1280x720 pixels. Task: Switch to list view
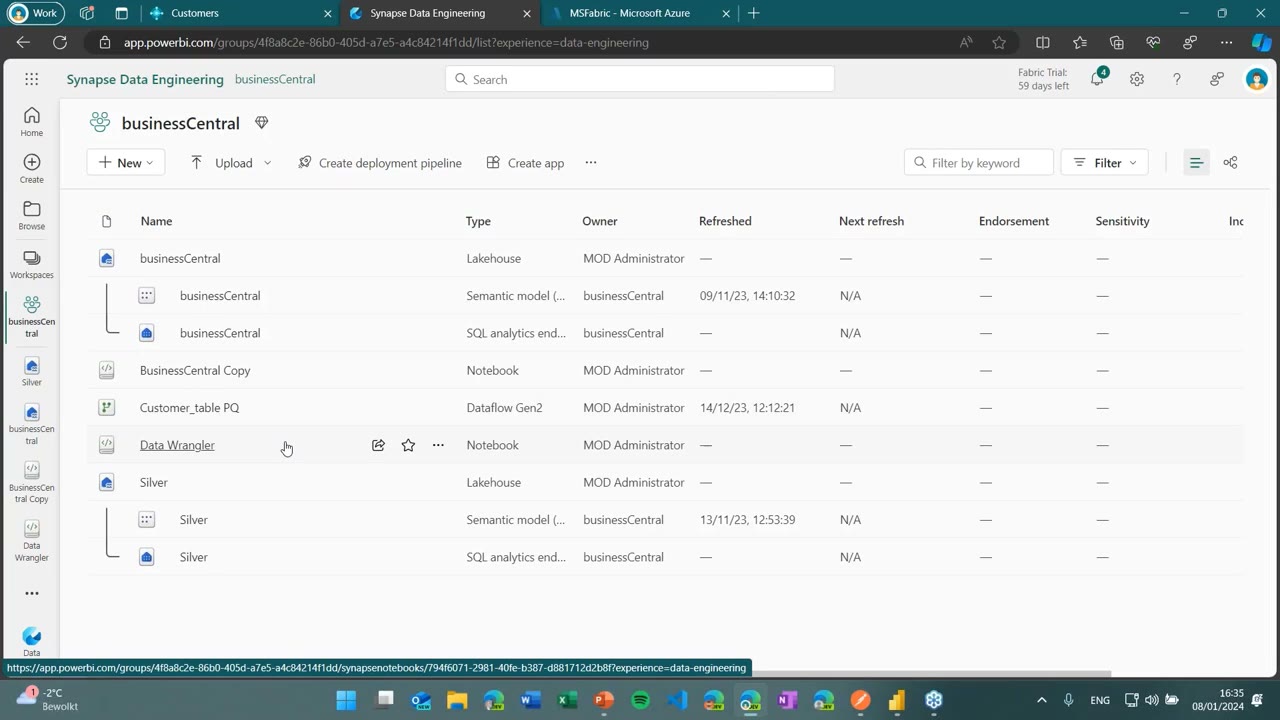1196,162
